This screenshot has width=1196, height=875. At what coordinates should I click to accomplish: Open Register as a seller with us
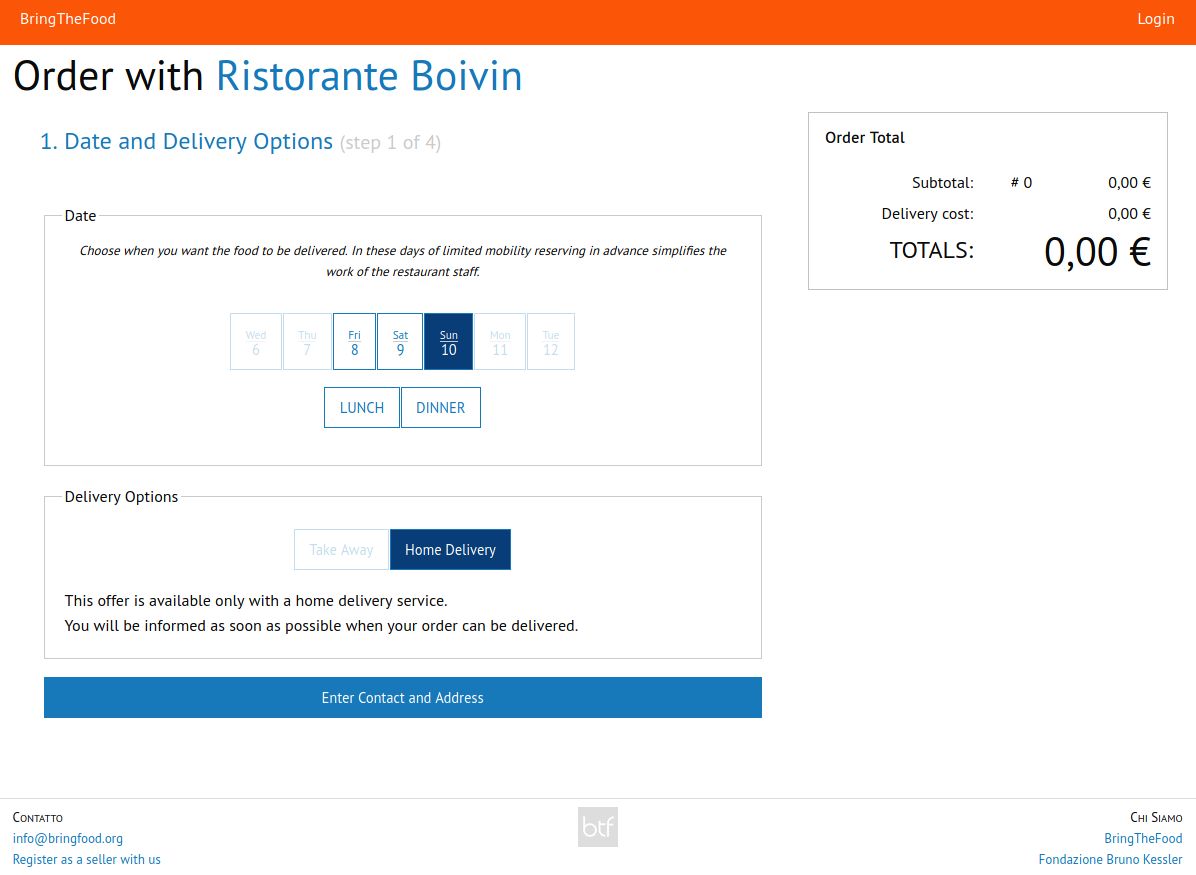pos(87,859)
